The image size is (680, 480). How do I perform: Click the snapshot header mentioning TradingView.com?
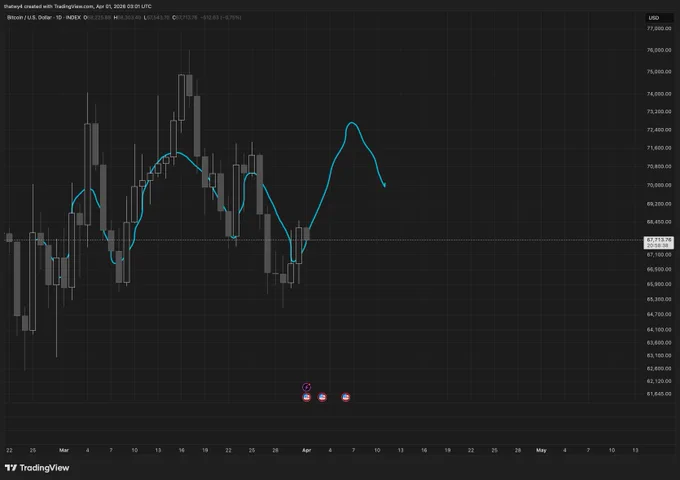[x=78, y=7]
